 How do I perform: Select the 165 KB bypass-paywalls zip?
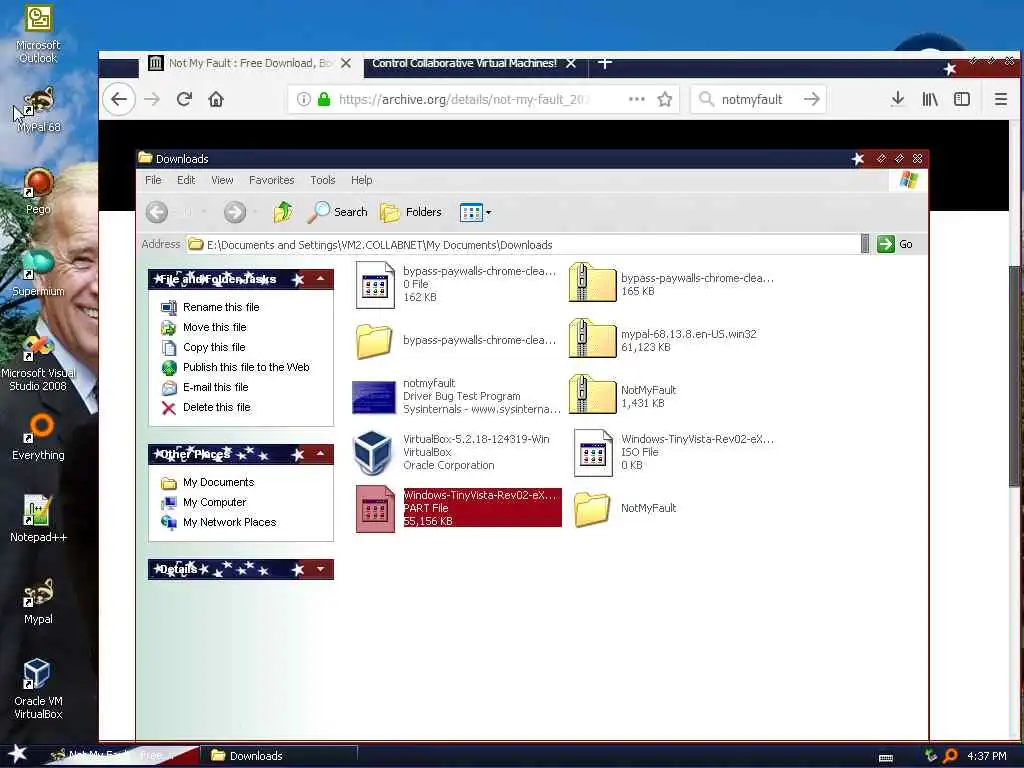tap(671, 284)
